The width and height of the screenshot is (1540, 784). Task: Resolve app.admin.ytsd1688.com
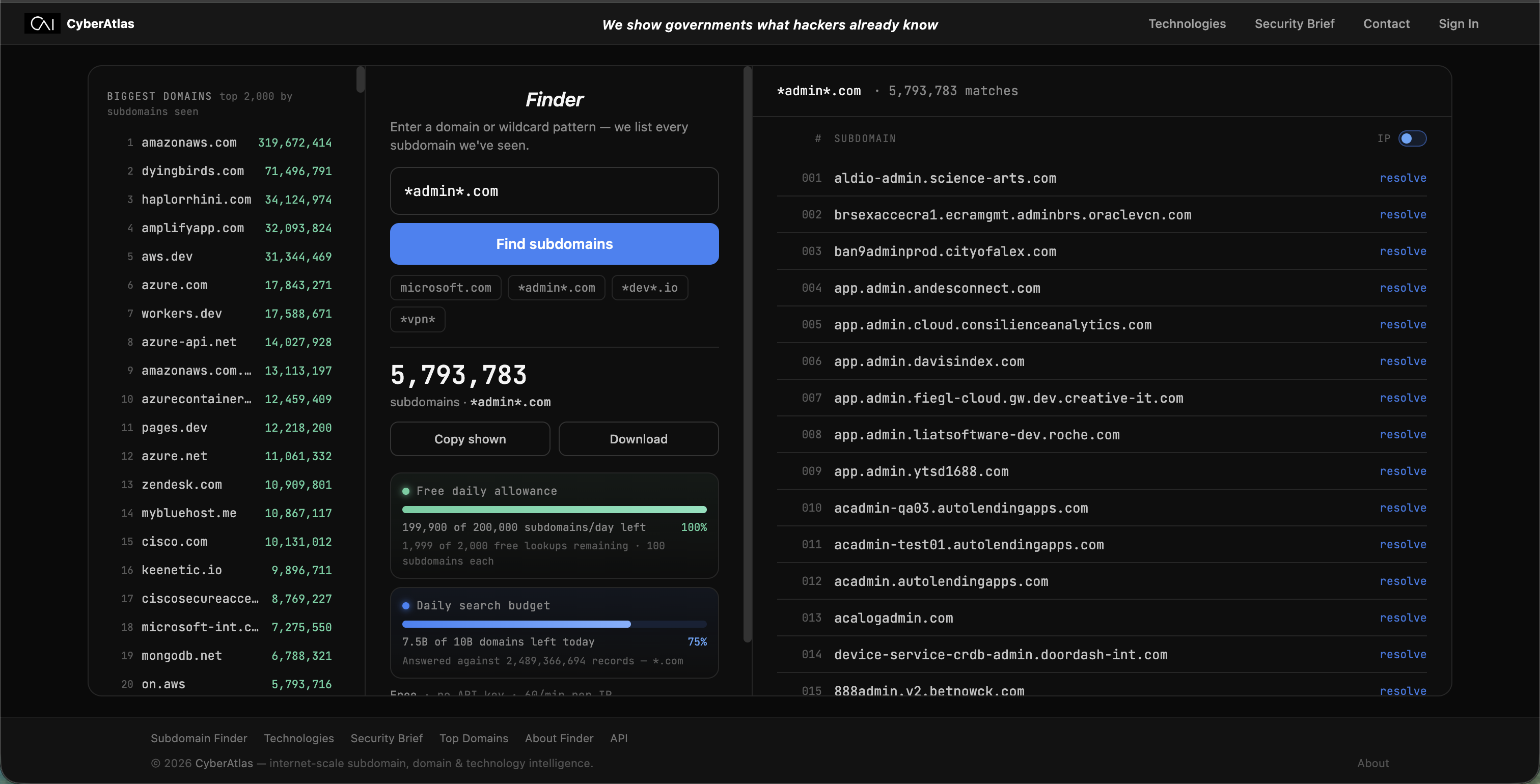(1402, 471)
